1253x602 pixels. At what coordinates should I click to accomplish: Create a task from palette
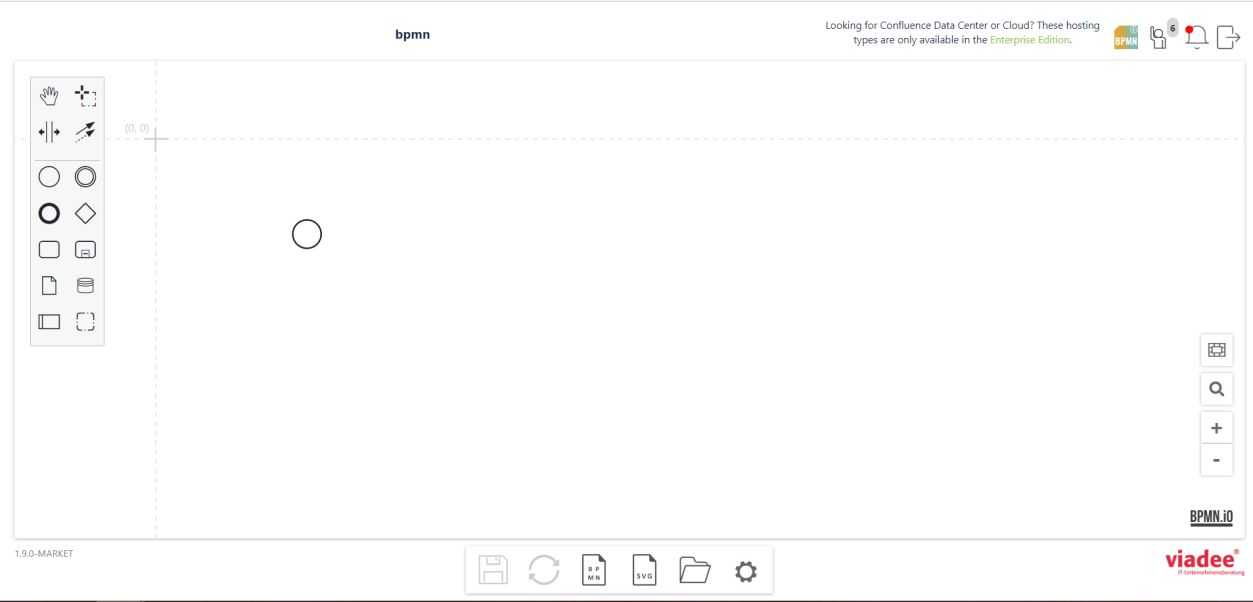(49, 249)
